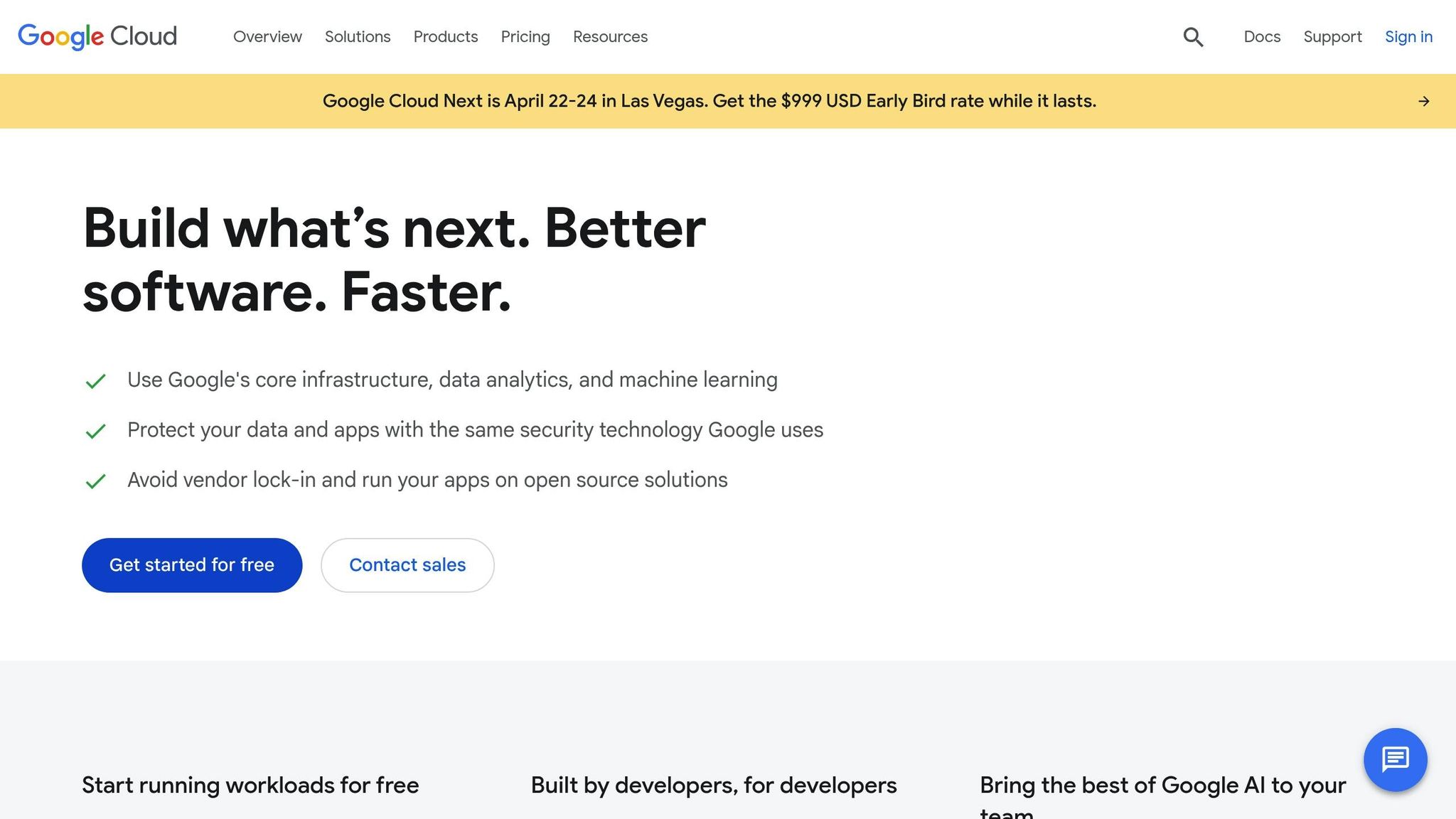
Task: Click the arrow on the yellow banner
Action: coord(1423,102)
